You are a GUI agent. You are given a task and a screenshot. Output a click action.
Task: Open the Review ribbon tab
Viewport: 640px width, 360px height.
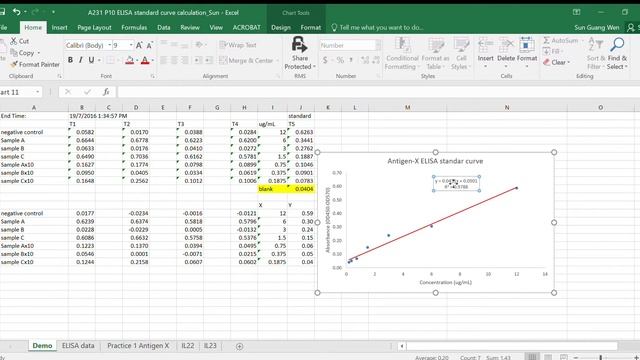coord(190,27)
